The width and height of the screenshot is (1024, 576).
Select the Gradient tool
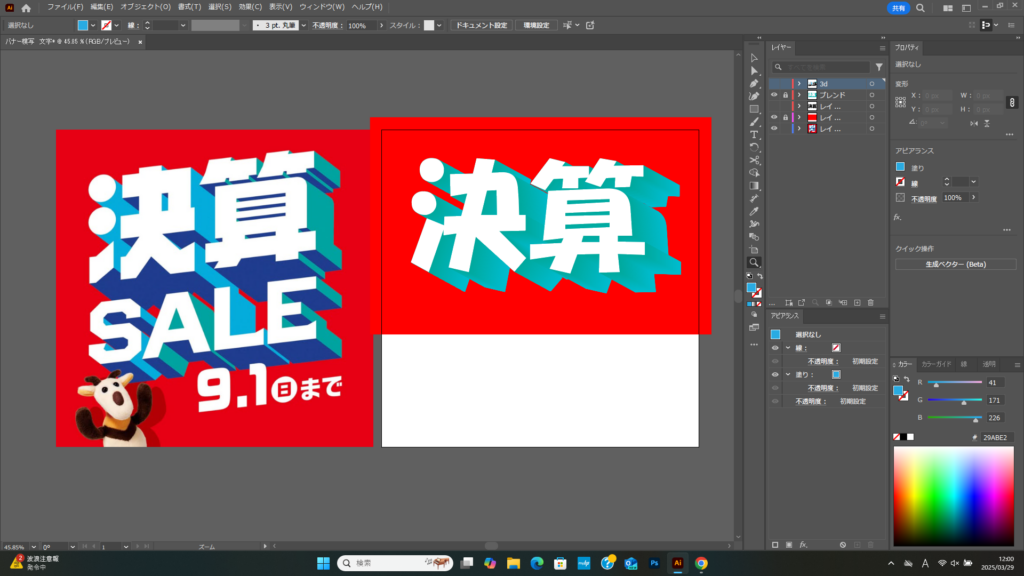[x=754, y=185]
